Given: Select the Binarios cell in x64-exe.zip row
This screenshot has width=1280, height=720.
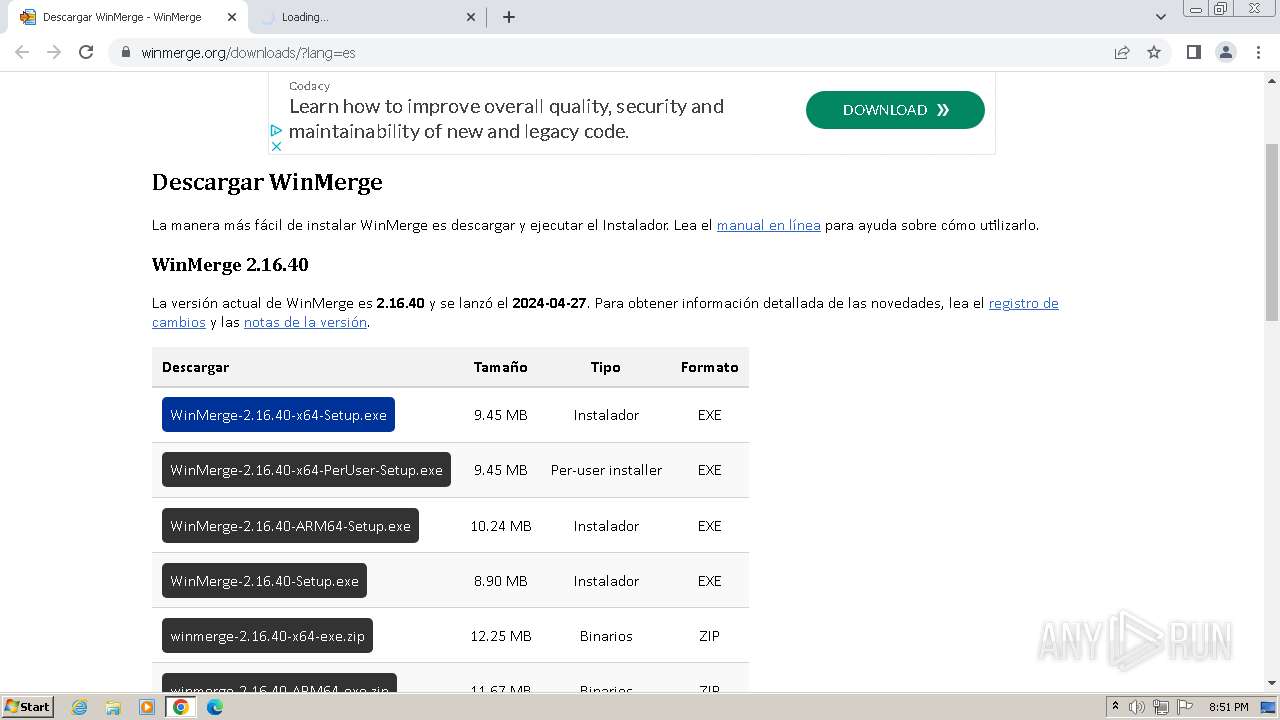Looking at the screenshot, I should pyautogui.click(x=606, y=636).
